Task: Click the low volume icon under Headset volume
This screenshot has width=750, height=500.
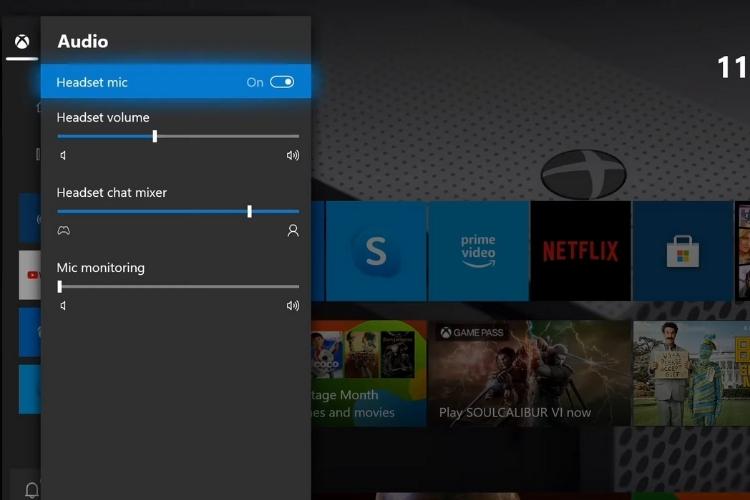Action: click(x=63, y=156)
